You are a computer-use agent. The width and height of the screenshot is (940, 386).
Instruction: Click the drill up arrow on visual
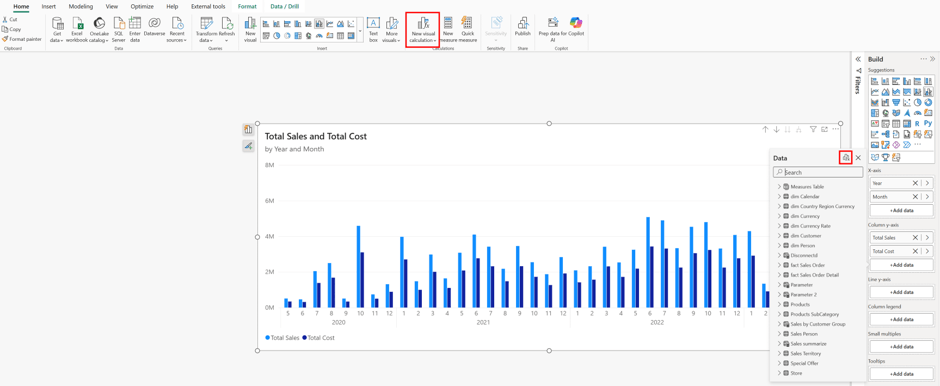(765, 129)
